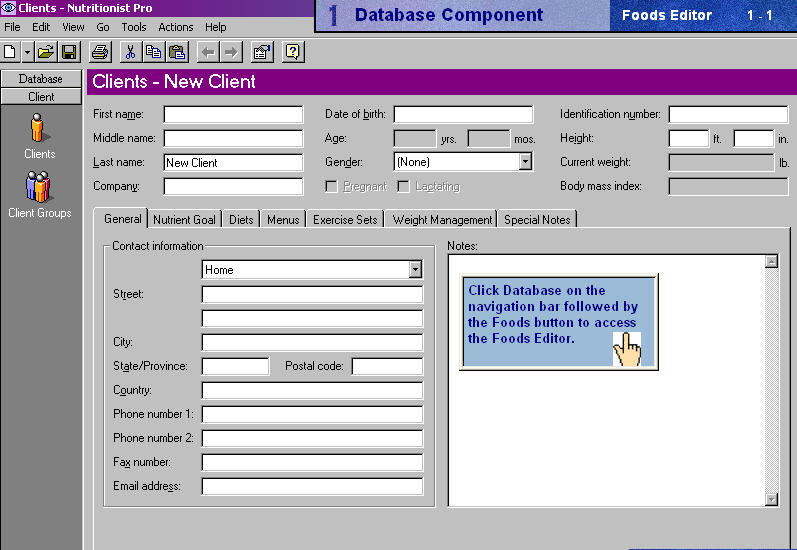Open the Edit menu
Viewport: 797px width, 550px height.
pyautogui.click(x=41, y=27)
